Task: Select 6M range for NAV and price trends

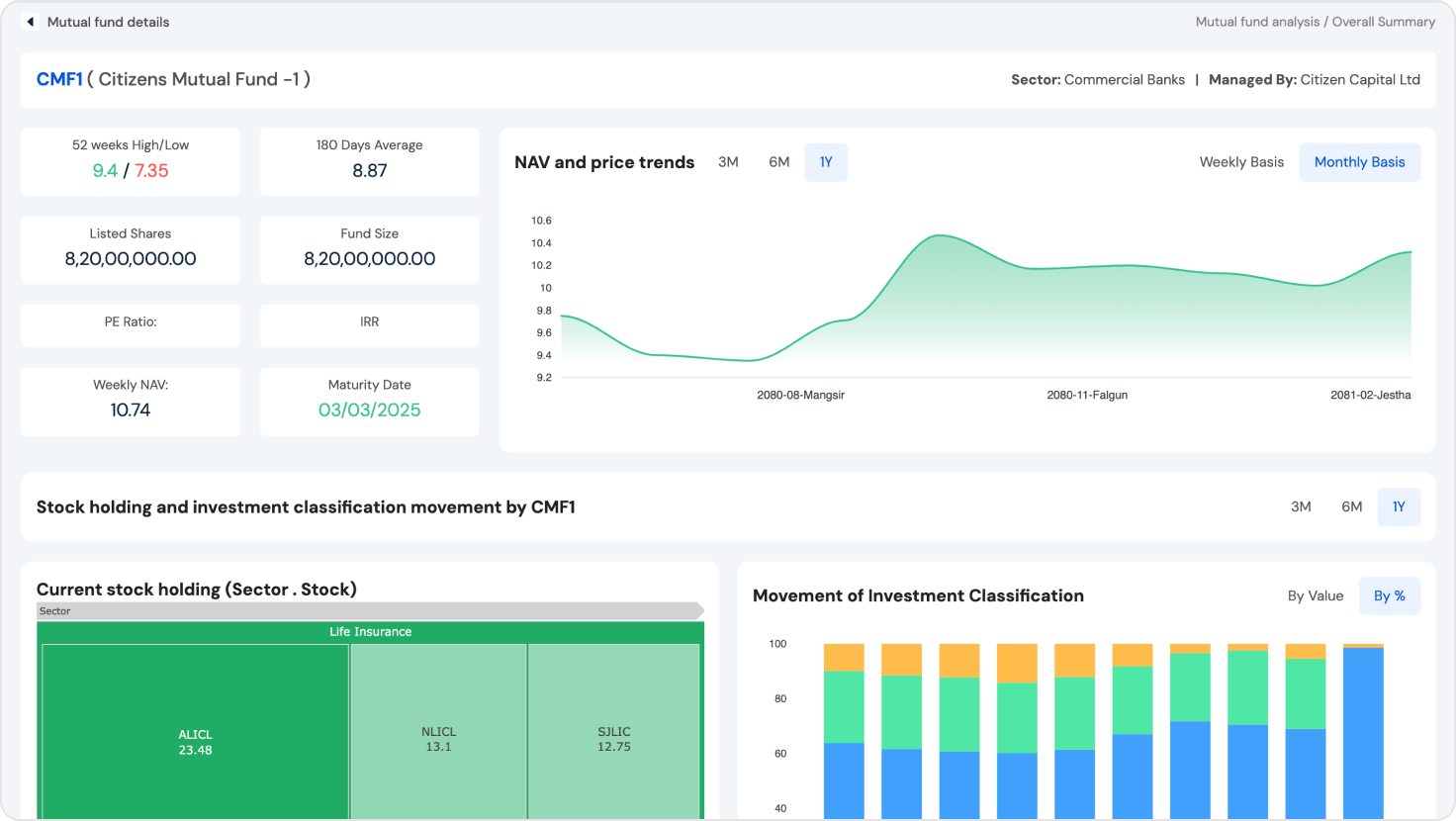Action: (x=779, y=162)
